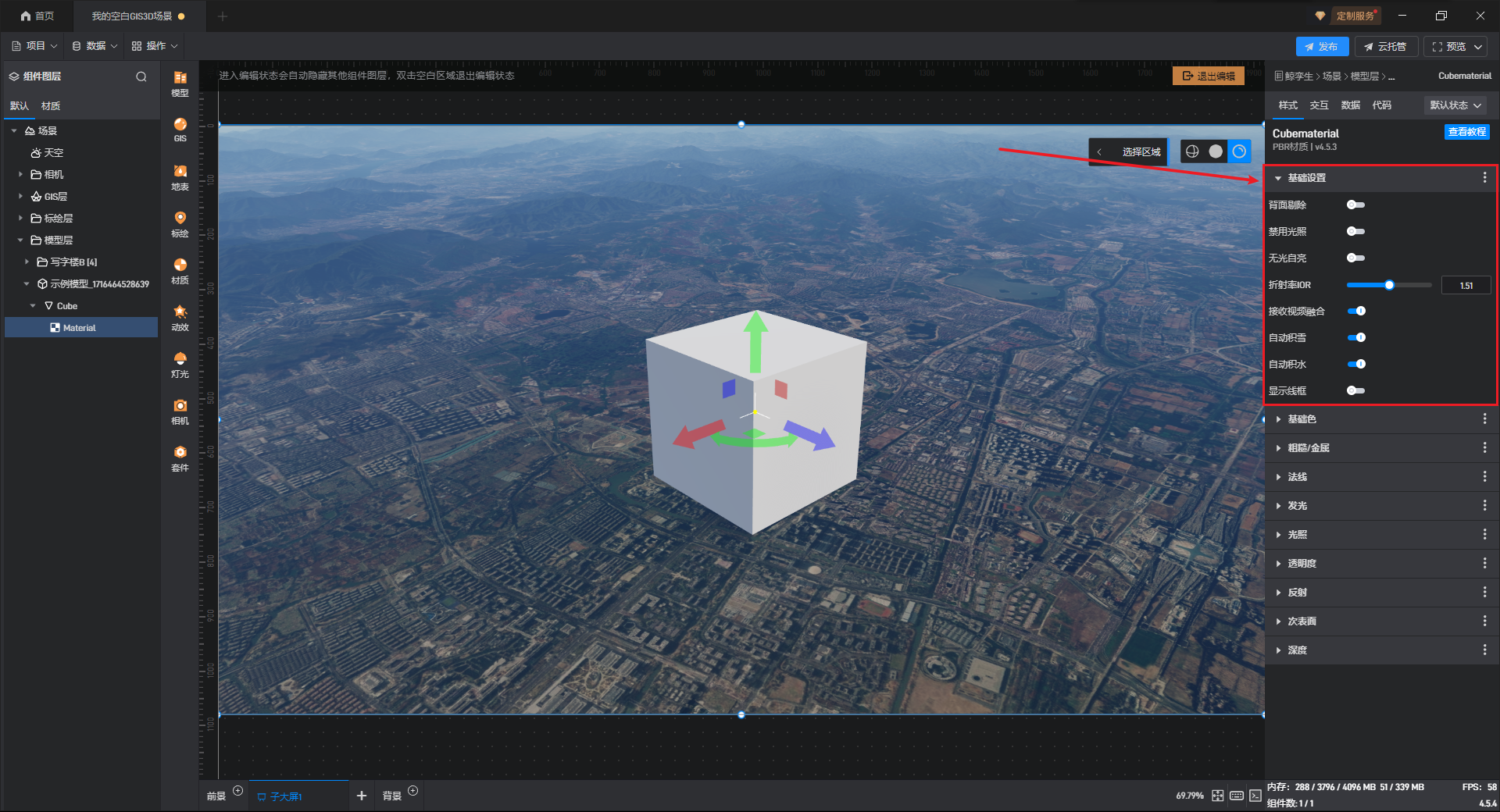Screen dimensions: 1500x812
Task: Click the 退出编辑 exit editing button
Action: 1209,76
